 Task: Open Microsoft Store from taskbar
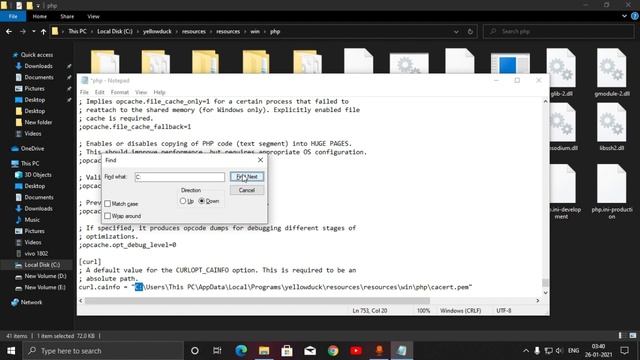[287, 351]
